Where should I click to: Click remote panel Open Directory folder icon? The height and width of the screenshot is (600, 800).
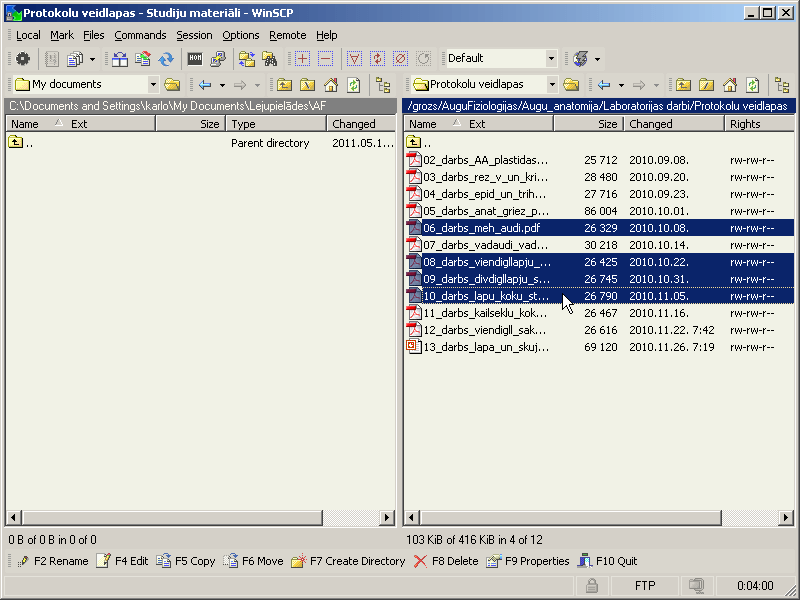click(x=571, y=84)
